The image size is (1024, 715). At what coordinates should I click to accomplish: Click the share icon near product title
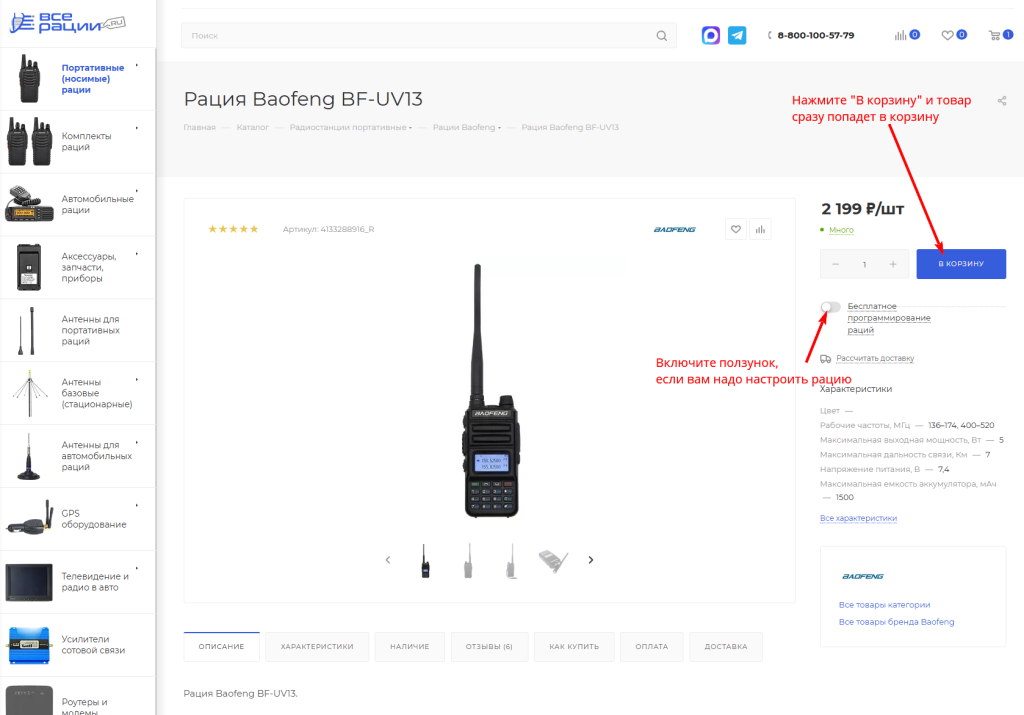[1002, 100]
